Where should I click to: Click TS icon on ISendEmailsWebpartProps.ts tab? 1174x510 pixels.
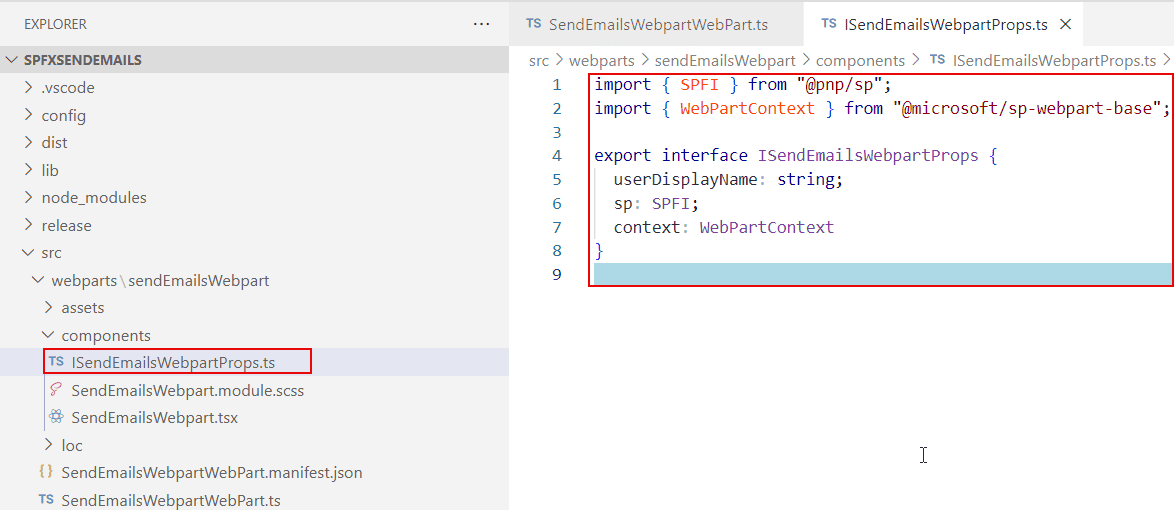tap(829, 23)
